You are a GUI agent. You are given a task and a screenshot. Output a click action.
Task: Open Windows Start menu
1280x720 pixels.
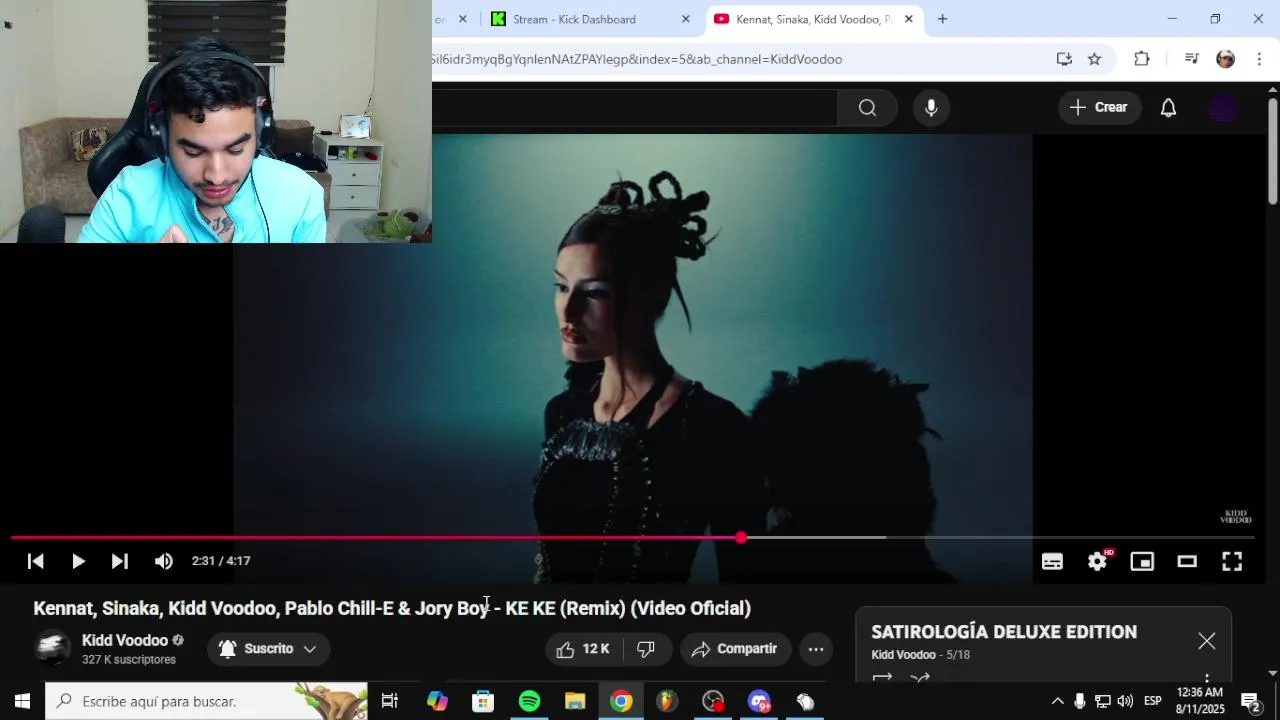[22, 701]
